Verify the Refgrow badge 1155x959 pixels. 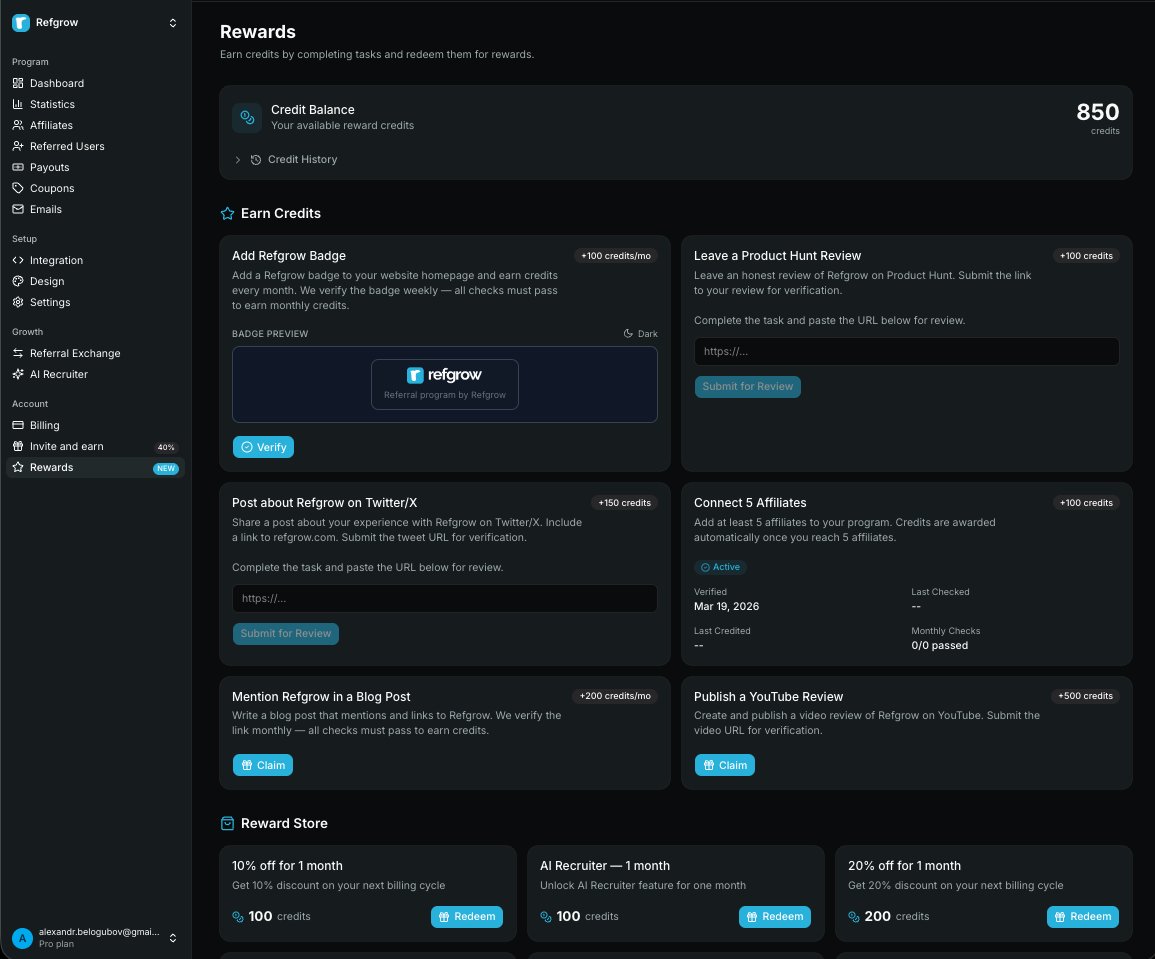(x=264, y=447)
